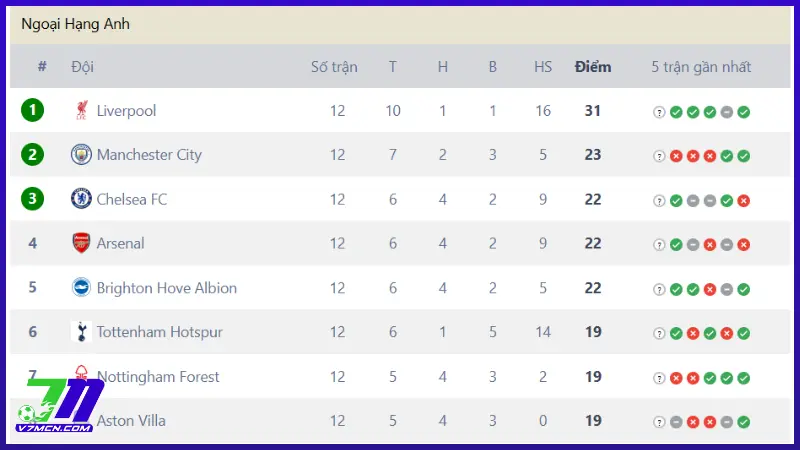Click the Arsenal club crest icon
This screenshot has height=450, width=800.
tap(81, 243)
